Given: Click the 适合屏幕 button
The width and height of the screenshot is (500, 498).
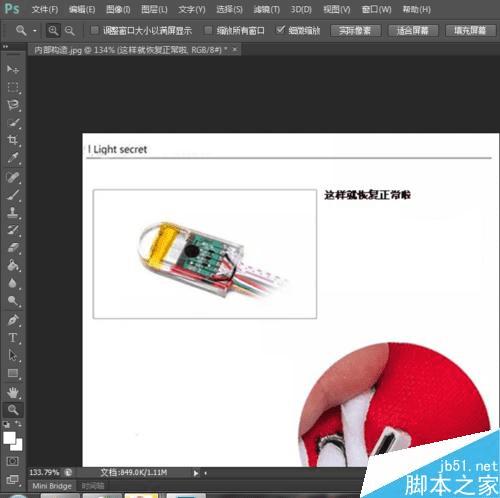Looking at the screenshot, I should [413, 31].
